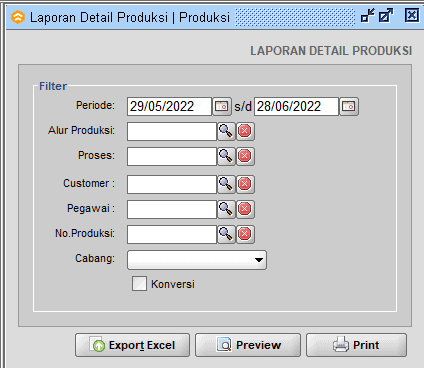Click the Export Excel button

[132, 345]
